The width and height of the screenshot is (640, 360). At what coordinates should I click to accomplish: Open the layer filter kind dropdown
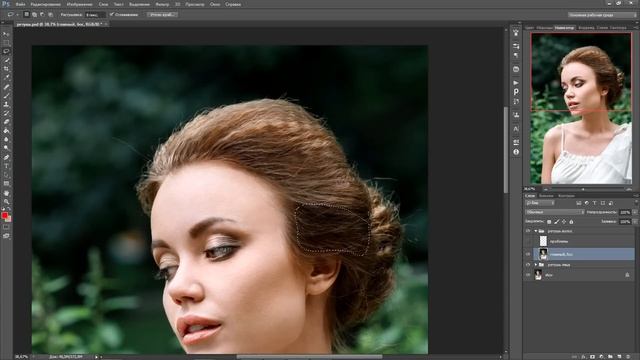[x=540, y=203]
